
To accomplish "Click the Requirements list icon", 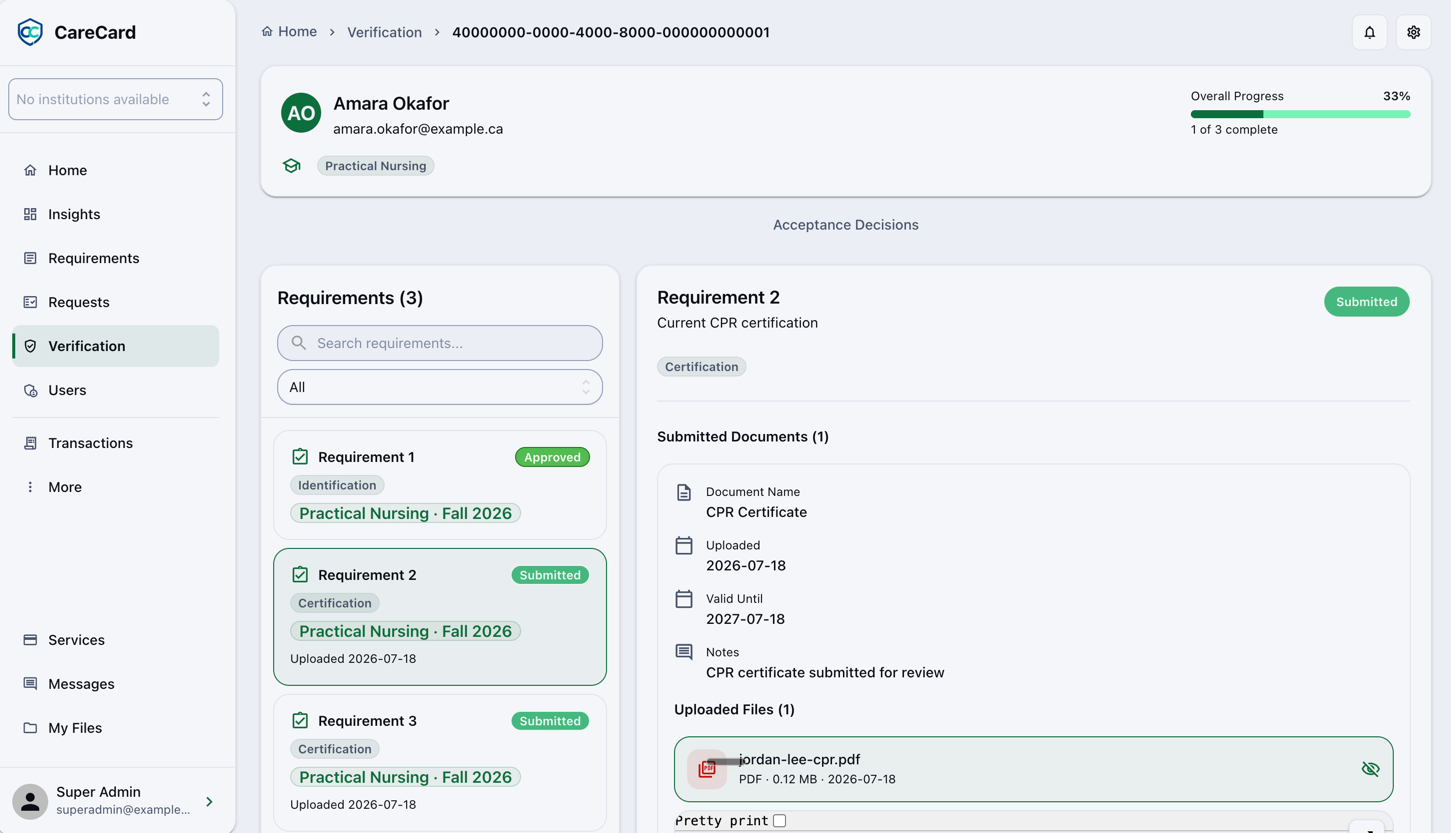I will (x=30, y=258).
